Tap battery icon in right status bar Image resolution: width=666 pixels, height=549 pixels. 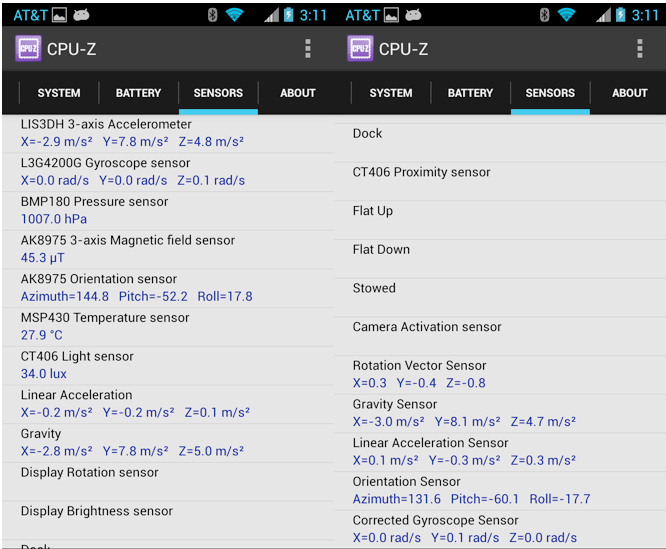coord(621,15)
